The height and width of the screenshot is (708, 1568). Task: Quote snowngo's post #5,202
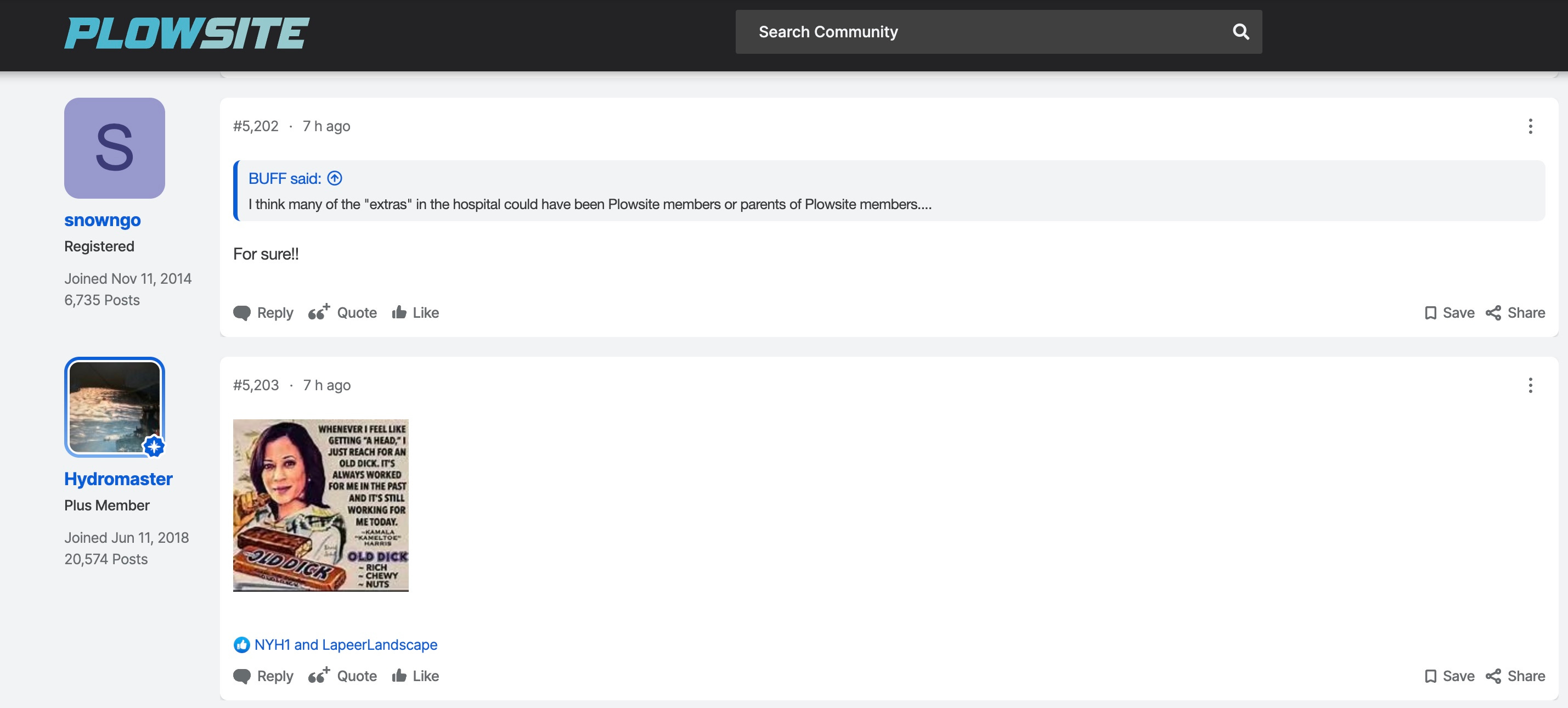[342, 313]
